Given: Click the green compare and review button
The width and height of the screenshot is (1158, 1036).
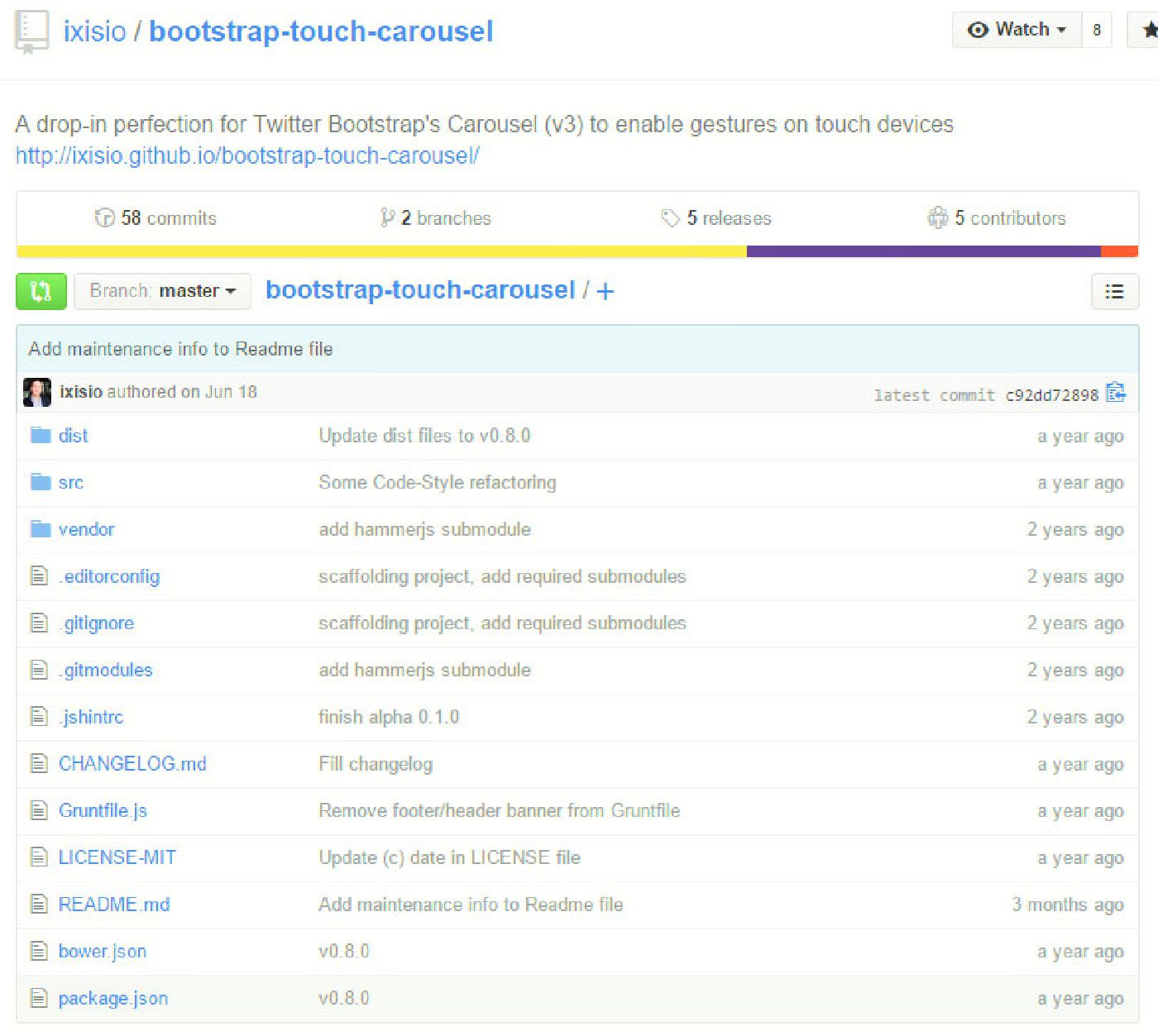Looking at the screenshot, I should point(41,291).
